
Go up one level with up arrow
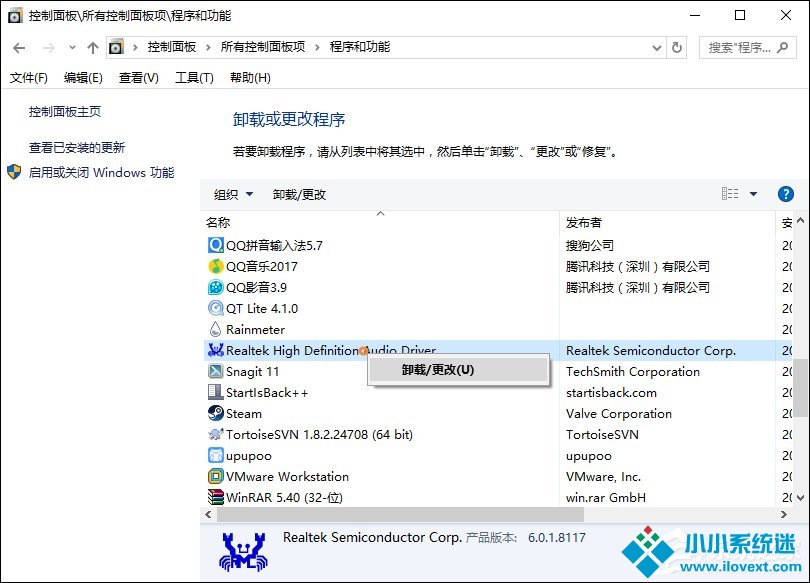(92, 48)
